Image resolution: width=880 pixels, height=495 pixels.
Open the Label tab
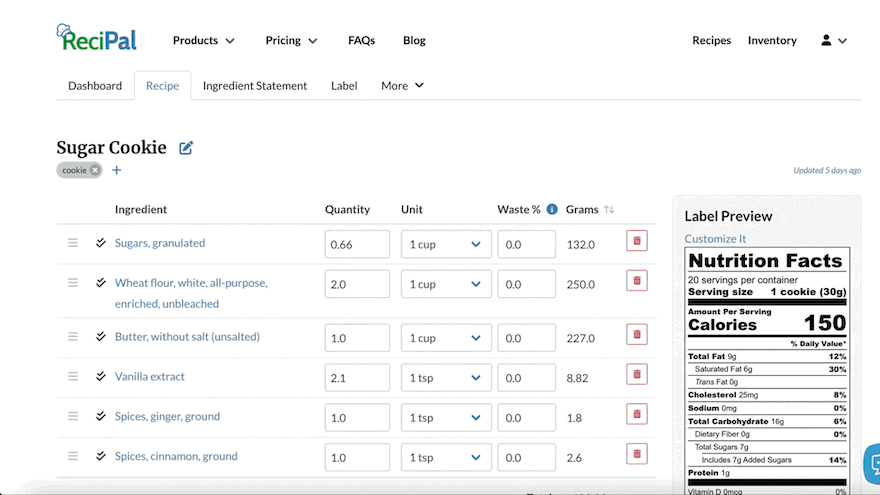point(344,86)
